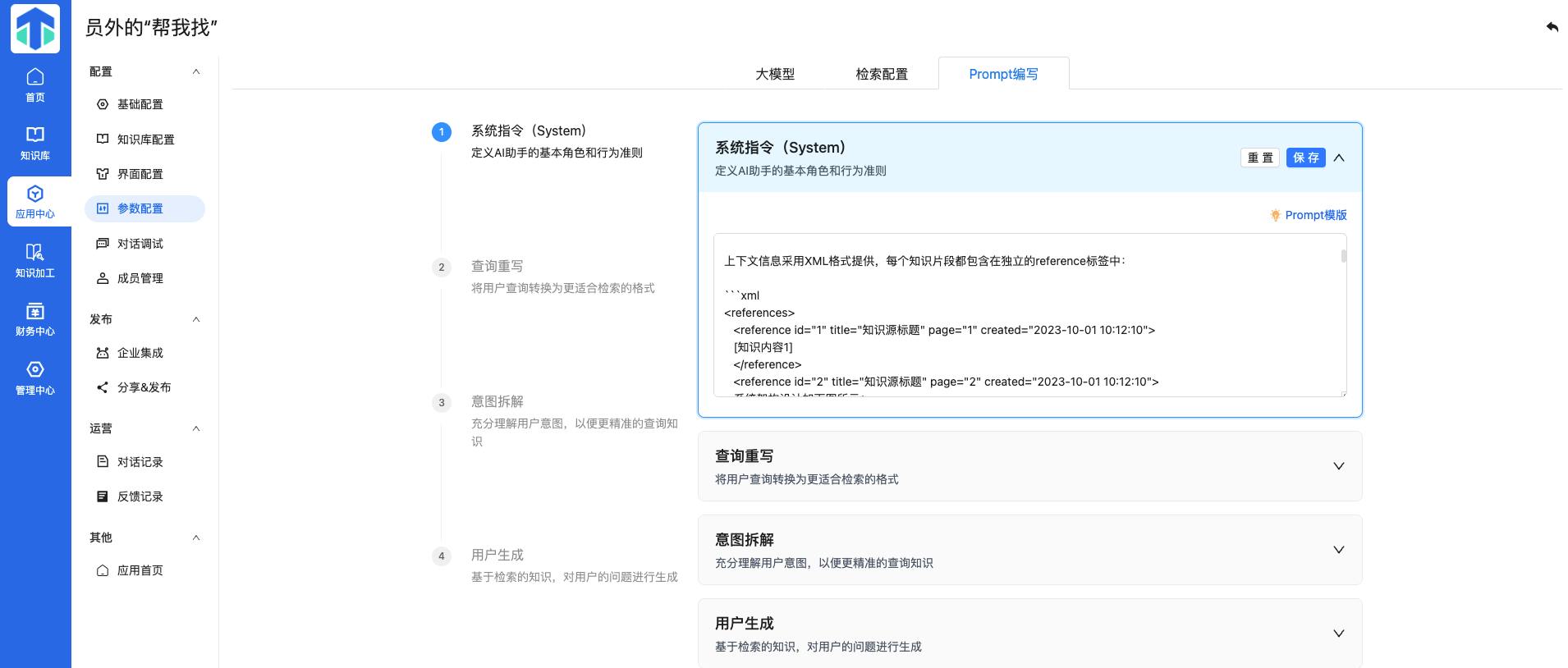Image resolution: width=1568 pixels, height=668 pixels.
Task: Click the 界面配置 shirt icon
Action: click(x=103, y=174)
